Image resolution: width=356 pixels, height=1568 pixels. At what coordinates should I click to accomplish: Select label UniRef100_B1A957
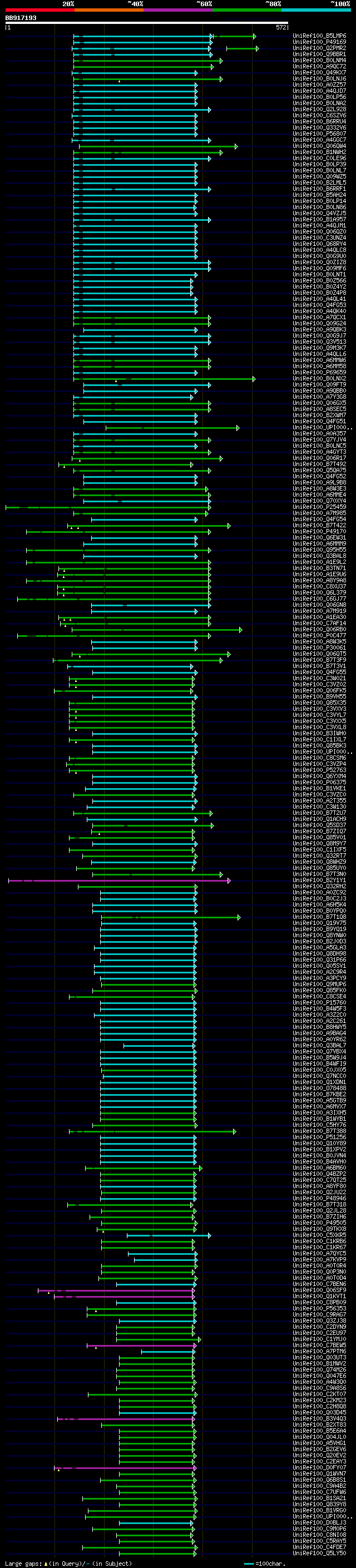coord(319,219)
